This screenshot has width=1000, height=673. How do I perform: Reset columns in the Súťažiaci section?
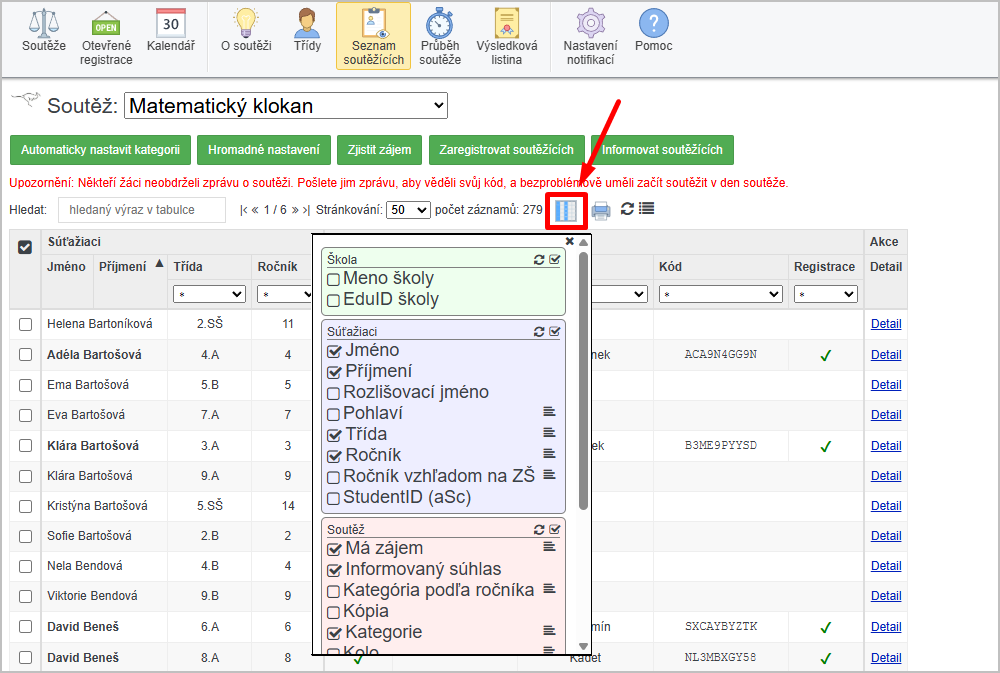[x=539, y=332]
